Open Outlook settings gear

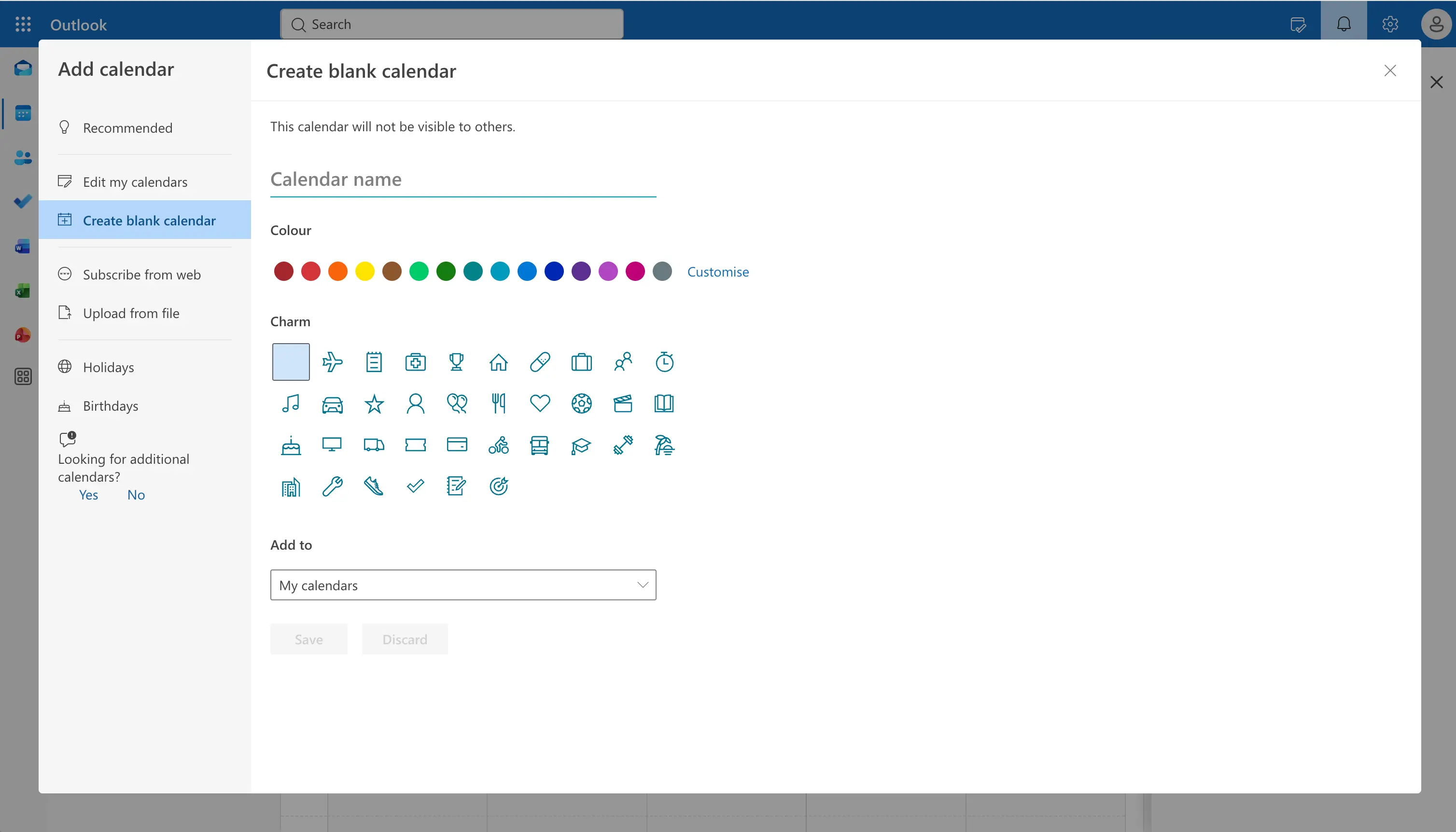tap(1390, 24)
